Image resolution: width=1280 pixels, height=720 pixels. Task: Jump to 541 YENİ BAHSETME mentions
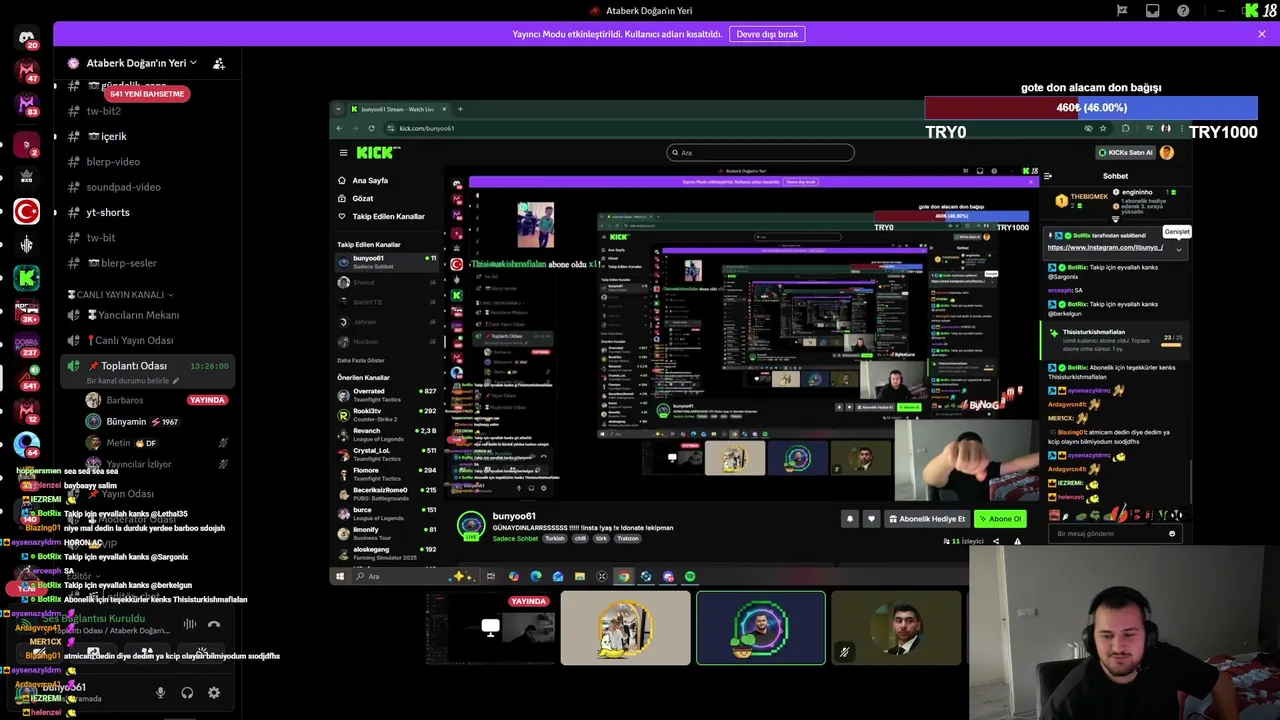(x=147, y=94)
